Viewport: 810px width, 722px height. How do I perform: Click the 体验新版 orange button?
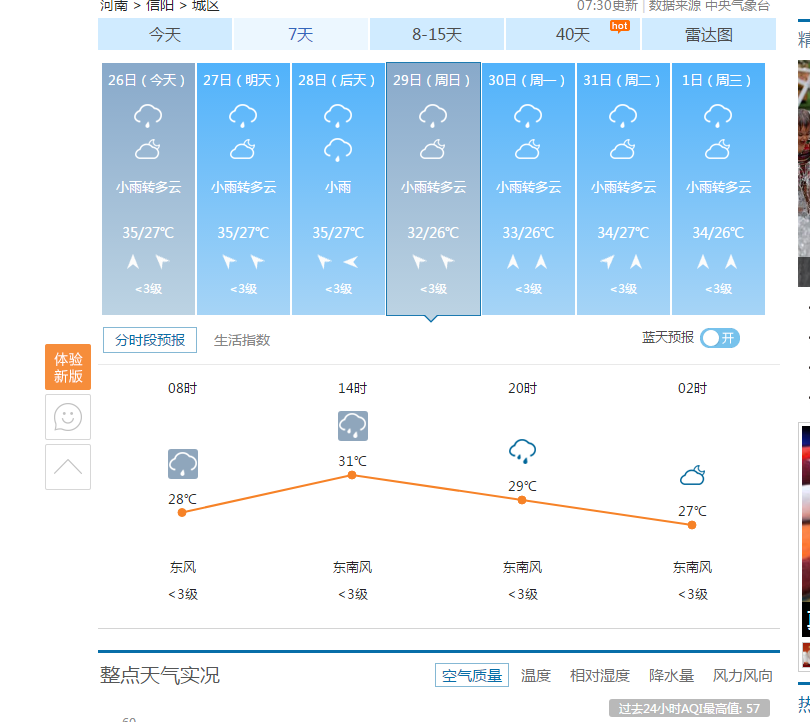(68, 367)
